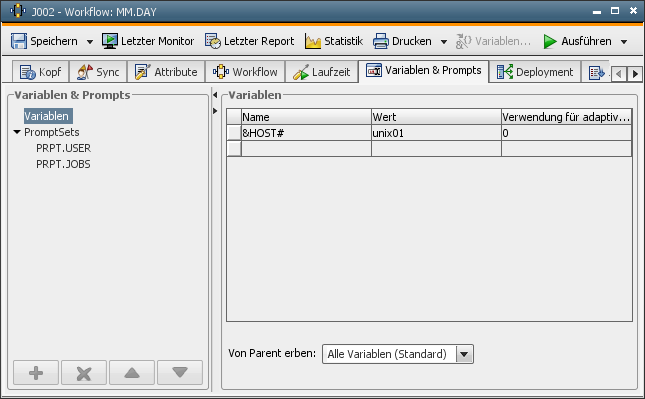Click the Attribute tab icon

(143, 72)
